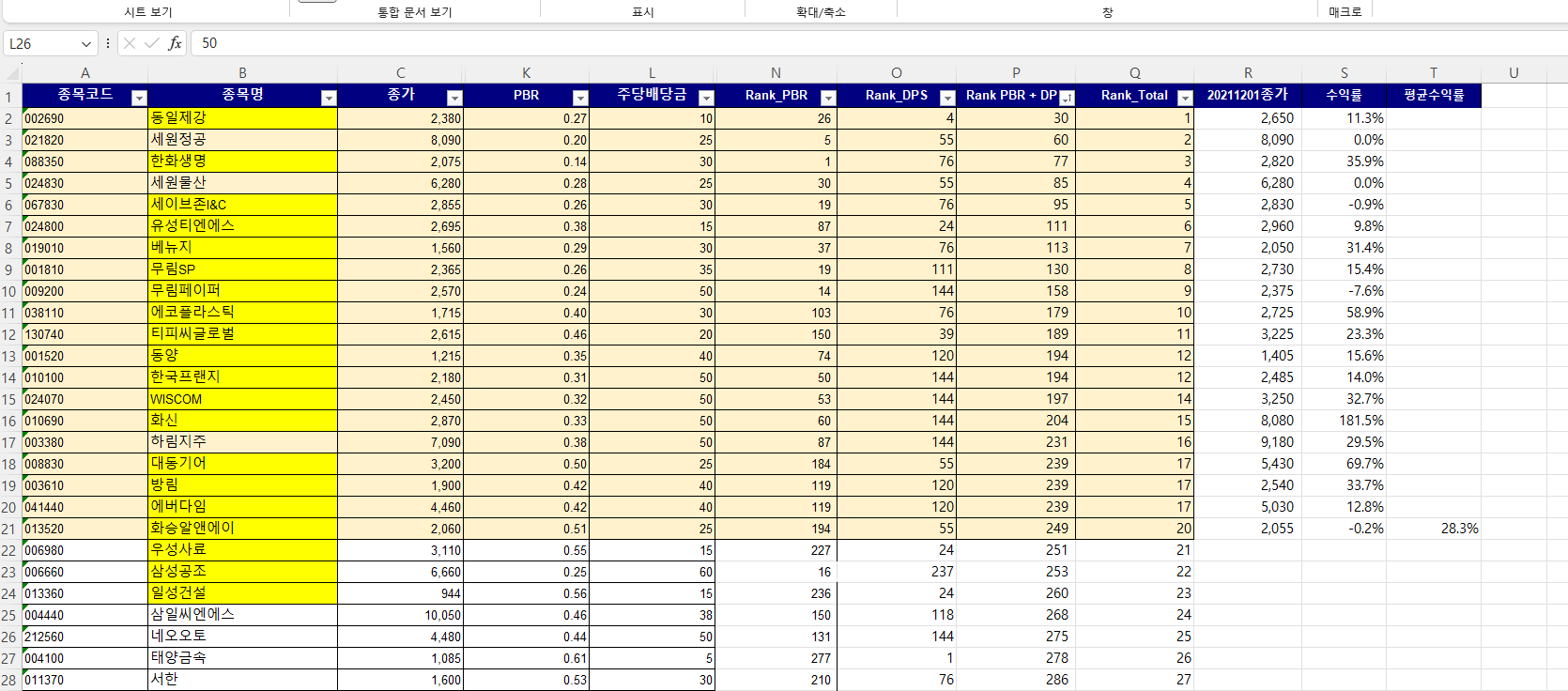Open the 종가 column filter dropdown
This screenshot has width=1568, height=691.
tap(454, 98)
